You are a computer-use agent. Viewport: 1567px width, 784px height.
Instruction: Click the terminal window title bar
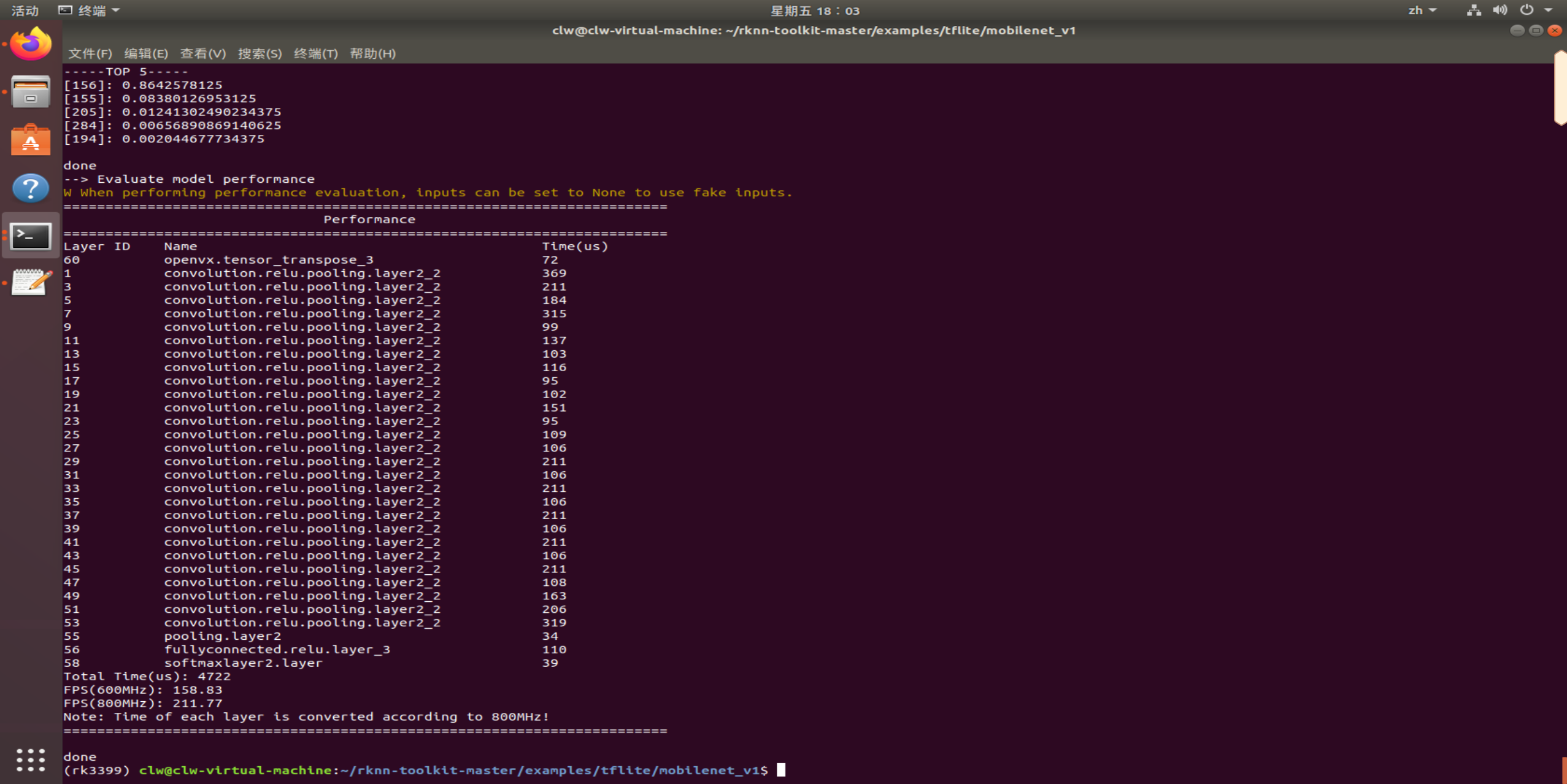click(814, 30)
